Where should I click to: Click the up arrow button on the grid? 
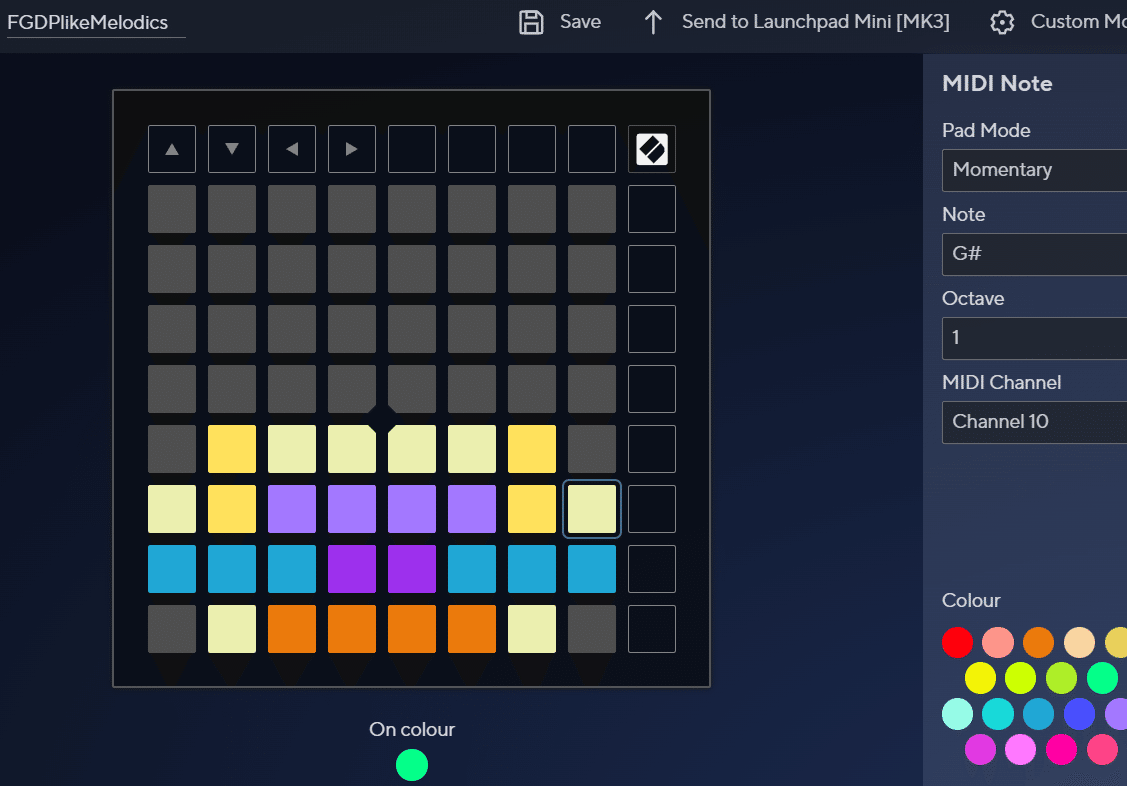click(172, 149)
